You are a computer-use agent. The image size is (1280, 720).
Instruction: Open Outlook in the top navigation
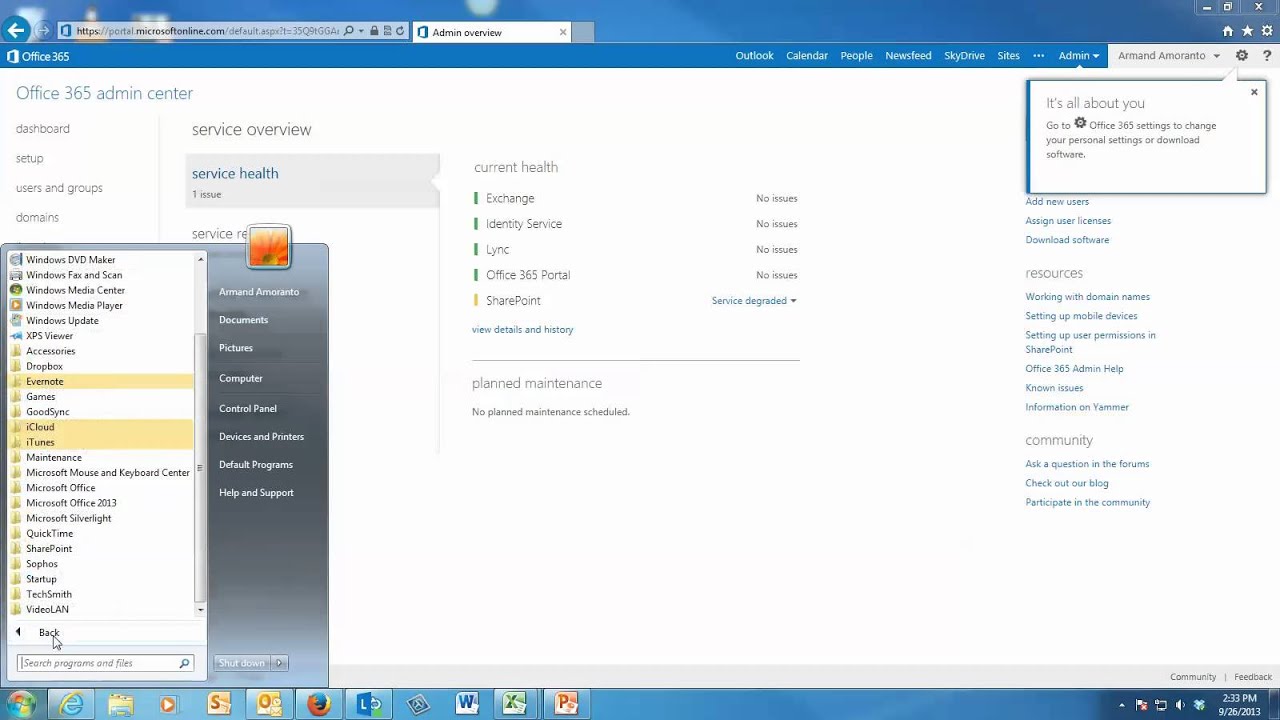(754, 56)
